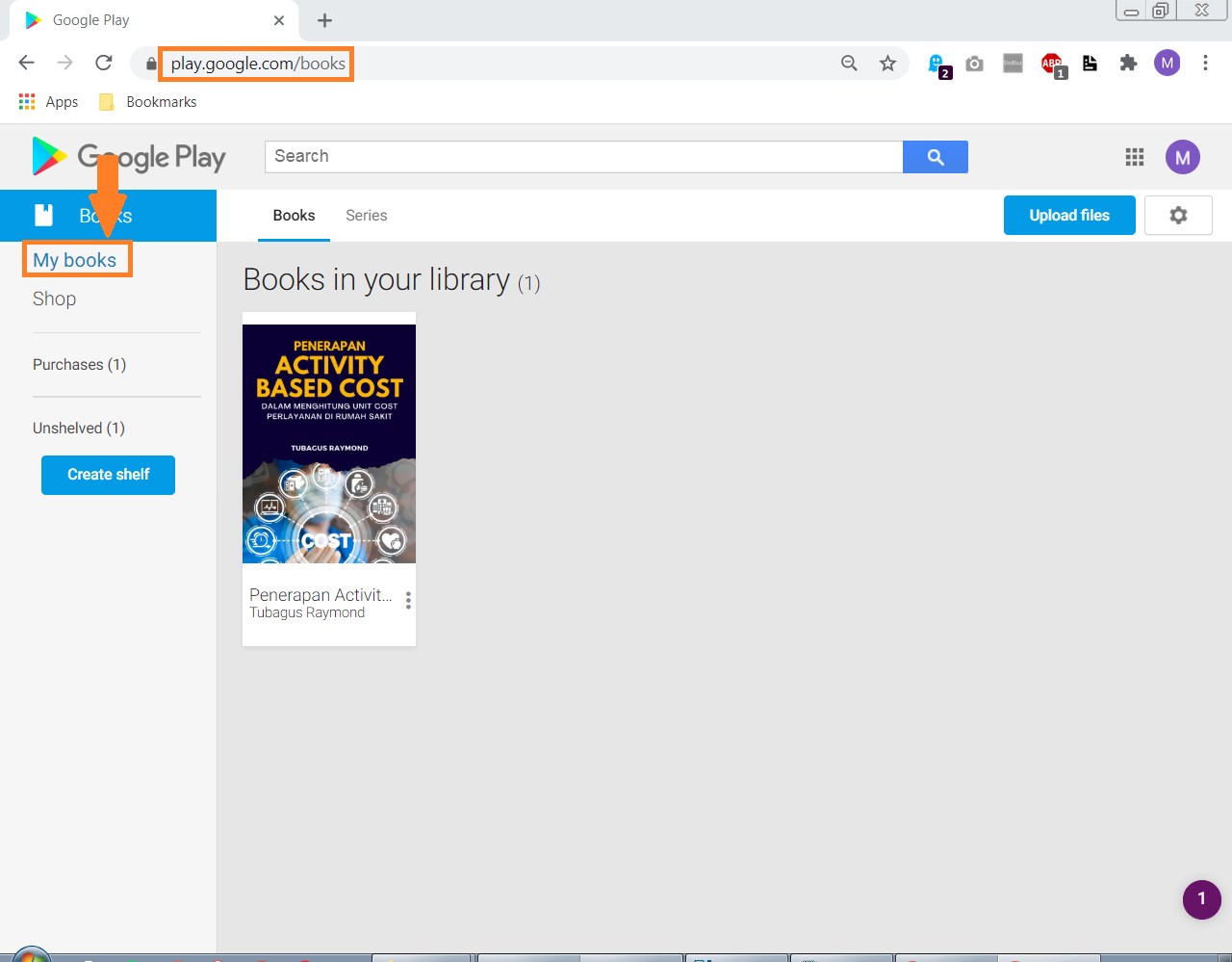The width and height of the screenshot is (1232, 962).
Task: Open the Chrome three-dot menu
Action: point(1205,64)
